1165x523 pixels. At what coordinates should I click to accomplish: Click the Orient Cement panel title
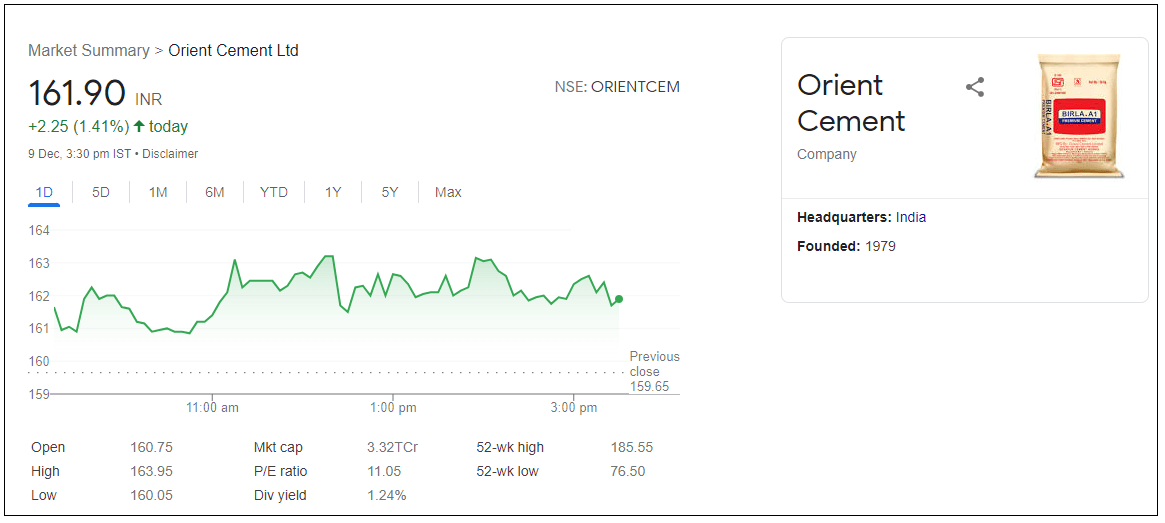pyautogui.click(x=851, y=103)
